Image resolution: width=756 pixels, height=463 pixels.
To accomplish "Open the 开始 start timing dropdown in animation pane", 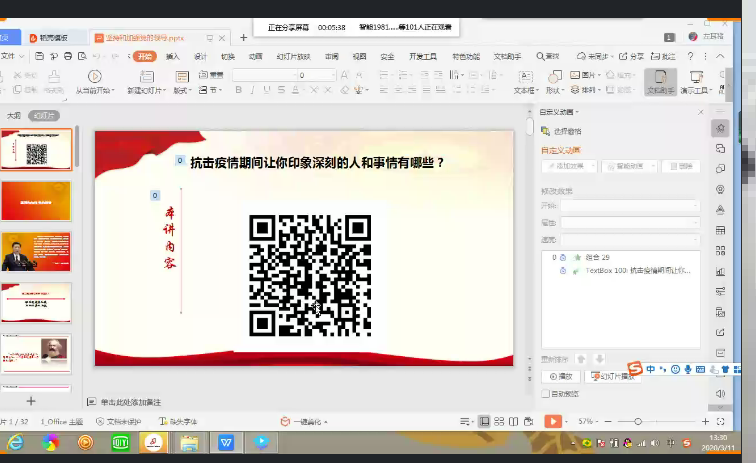I will tap(630, 205).
